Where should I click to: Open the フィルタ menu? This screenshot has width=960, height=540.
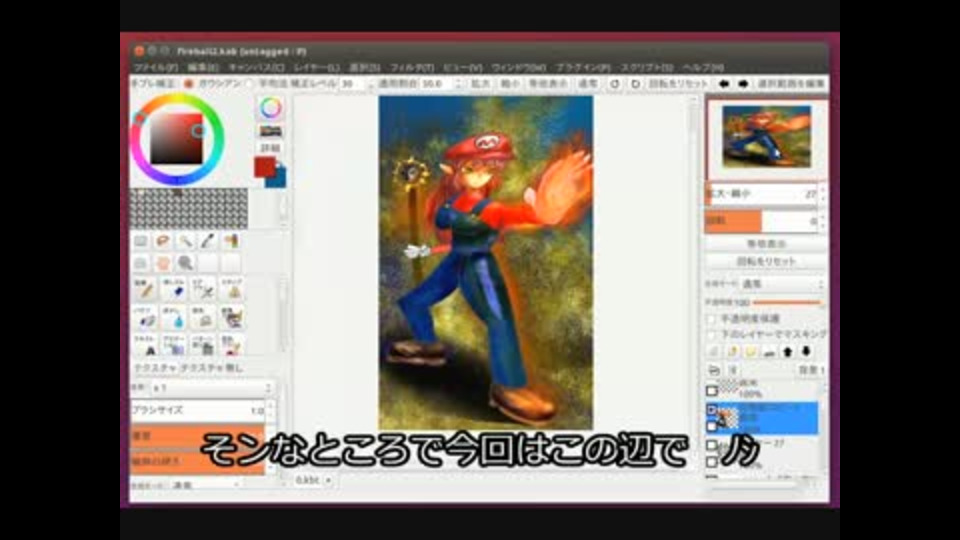[411, 67]
